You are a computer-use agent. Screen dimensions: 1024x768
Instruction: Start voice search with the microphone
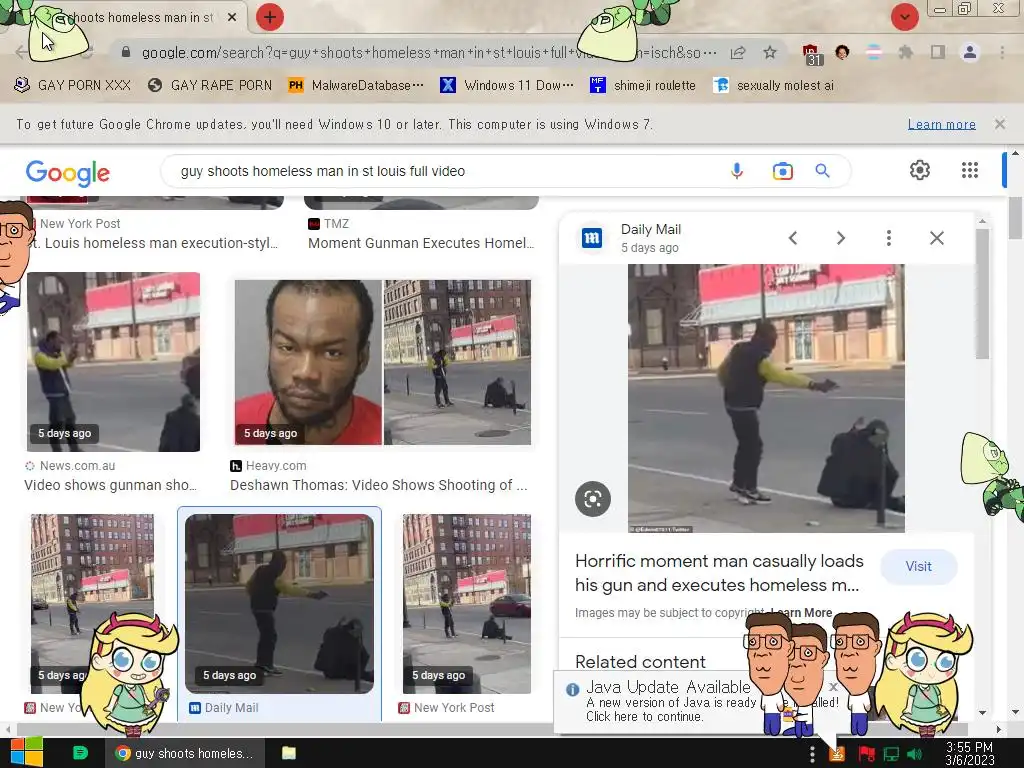(737, 171)
